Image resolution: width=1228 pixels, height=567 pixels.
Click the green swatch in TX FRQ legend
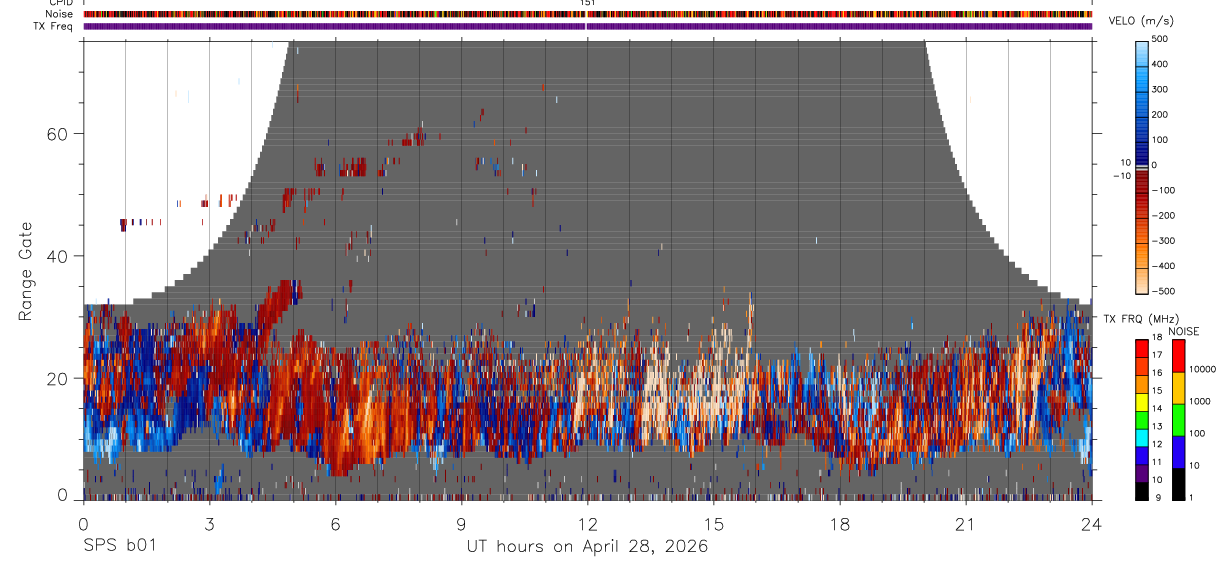click(x=1143, y=420)
